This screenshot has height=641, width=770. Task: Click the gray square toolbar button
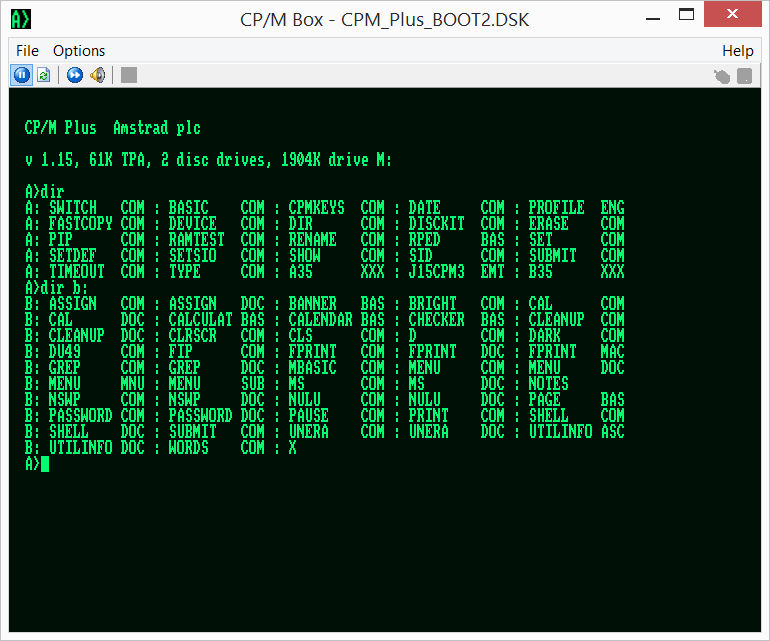[x=129, y=75]
